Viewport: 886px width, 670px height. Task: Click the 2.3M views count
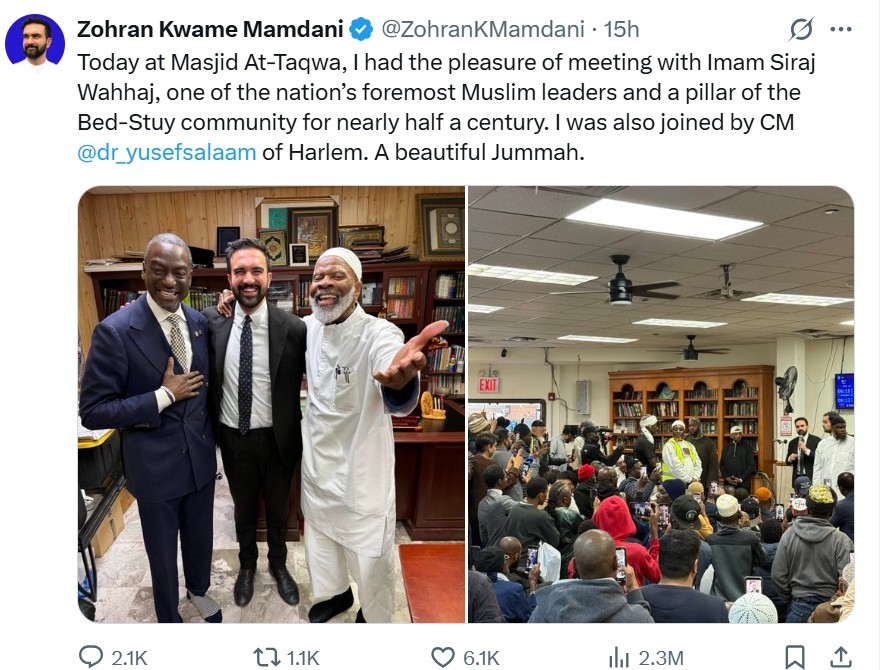[661, 658]
